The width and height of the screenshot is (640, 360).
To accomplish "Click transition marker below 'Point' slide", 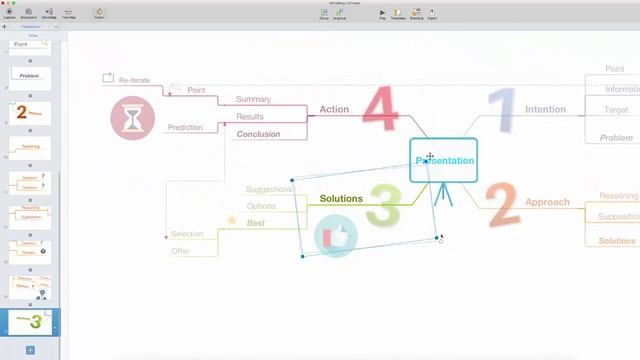I will [30, 61].
